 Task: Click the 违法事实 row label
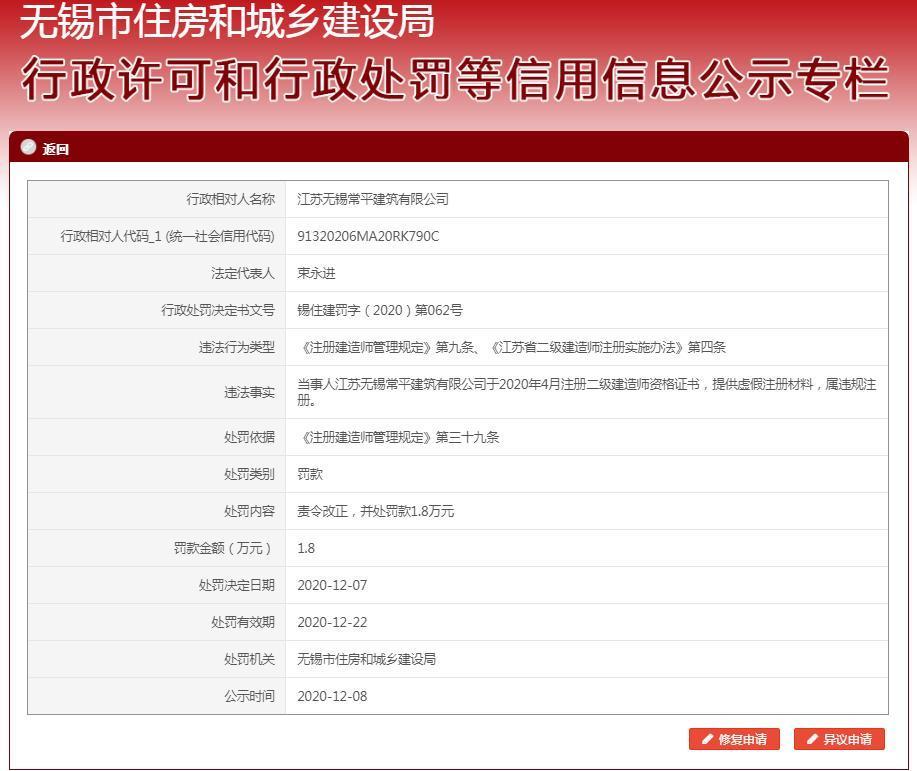[x=249, y=393]
